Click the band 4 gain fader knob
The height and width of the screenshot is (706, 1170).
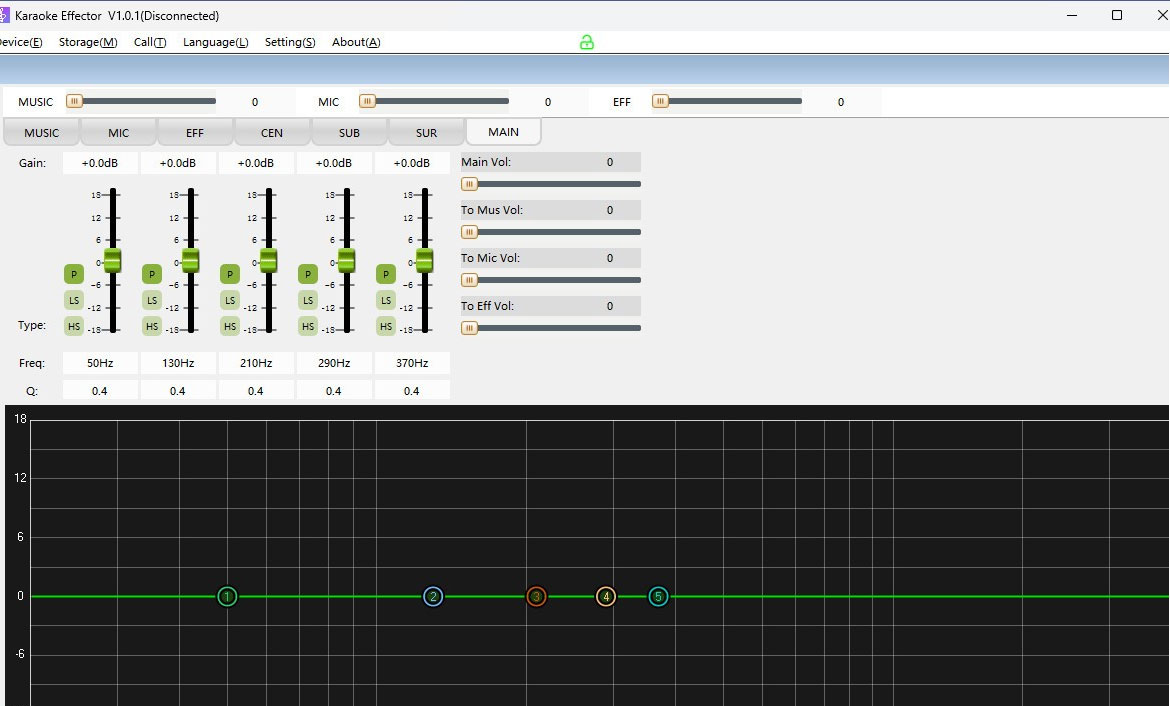pyautogui.click(x=347, y=261)
